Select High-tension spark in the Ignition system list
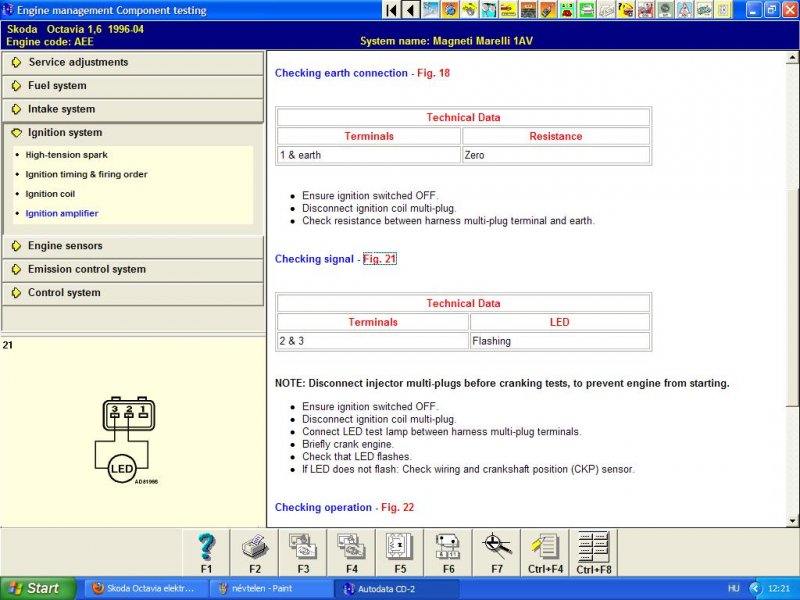The image size is (800, 600). (x=66, y=155)
